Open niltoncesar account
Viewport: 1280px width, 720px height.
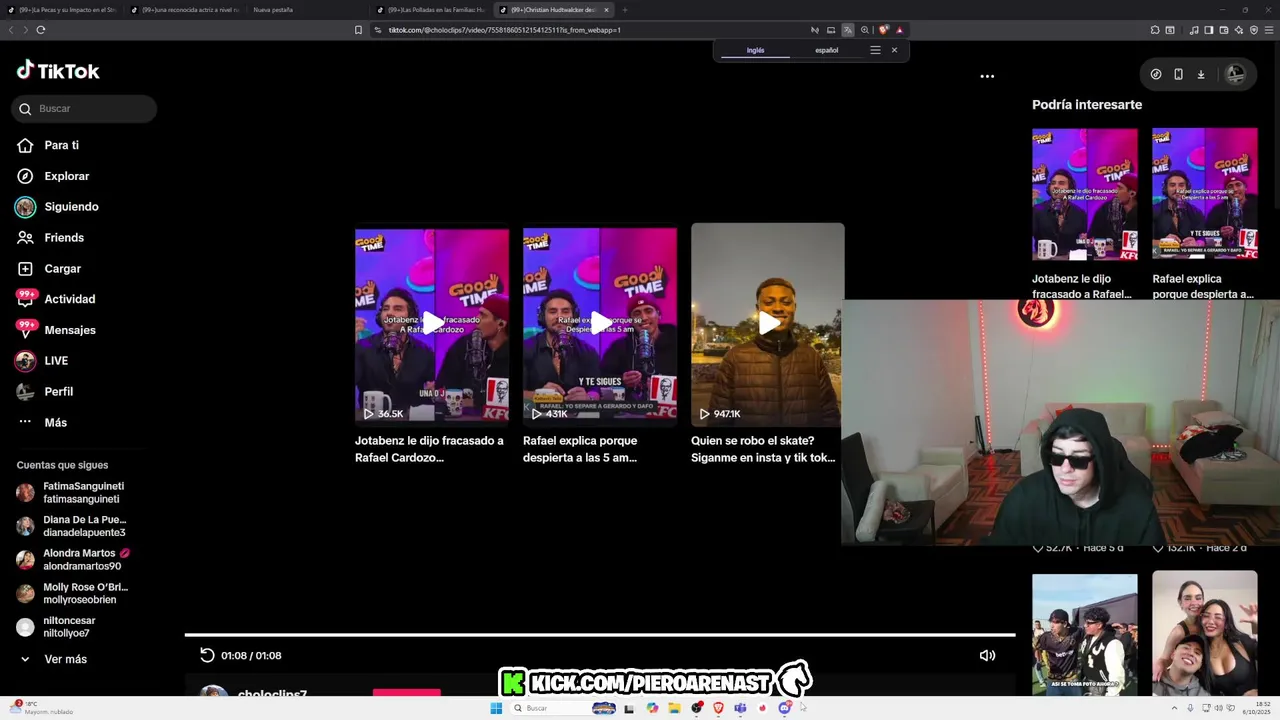[56, 627]
